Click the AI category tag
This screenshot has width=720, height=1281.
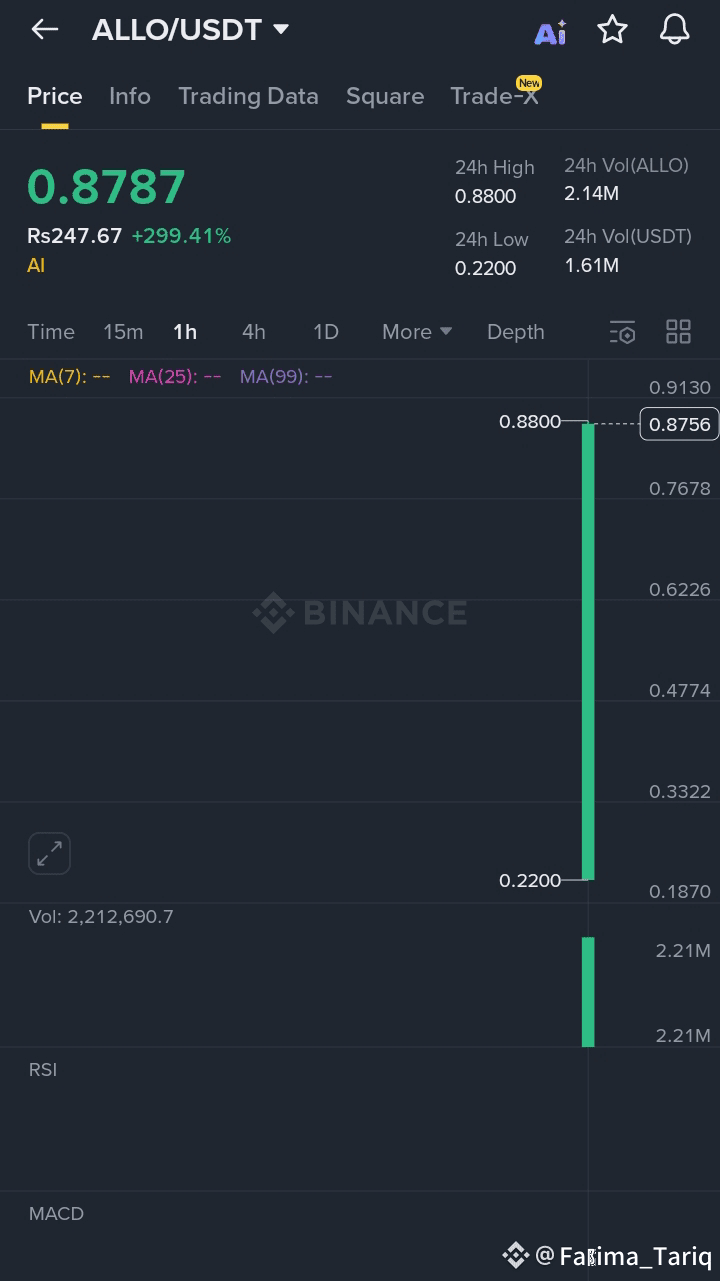tap(36, 265)
